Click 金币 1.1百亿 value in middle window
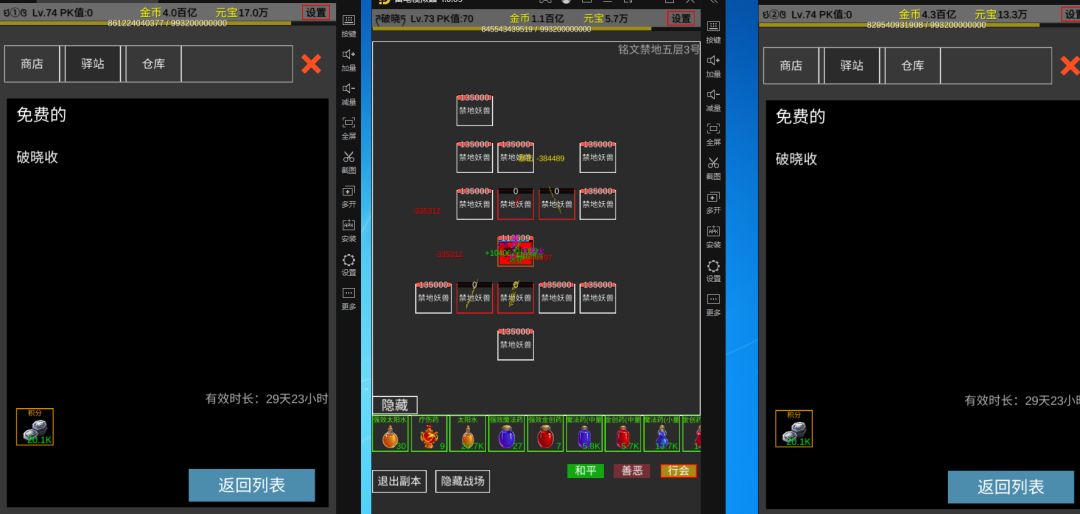 pos(537,19)
